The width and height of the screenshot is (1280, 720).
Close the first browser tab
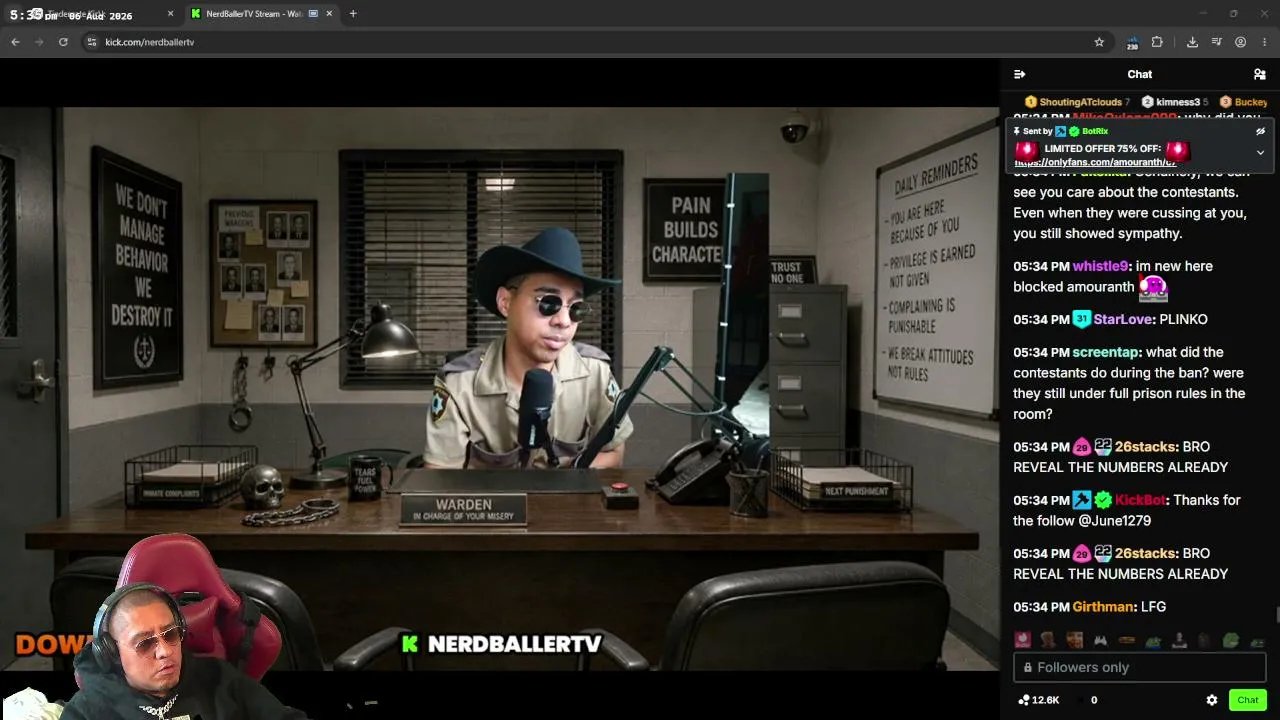click(170, 14)
